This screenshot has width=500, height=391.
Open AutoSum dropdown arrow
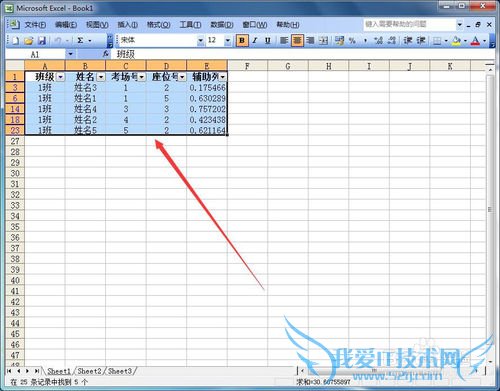coord(90,41)
